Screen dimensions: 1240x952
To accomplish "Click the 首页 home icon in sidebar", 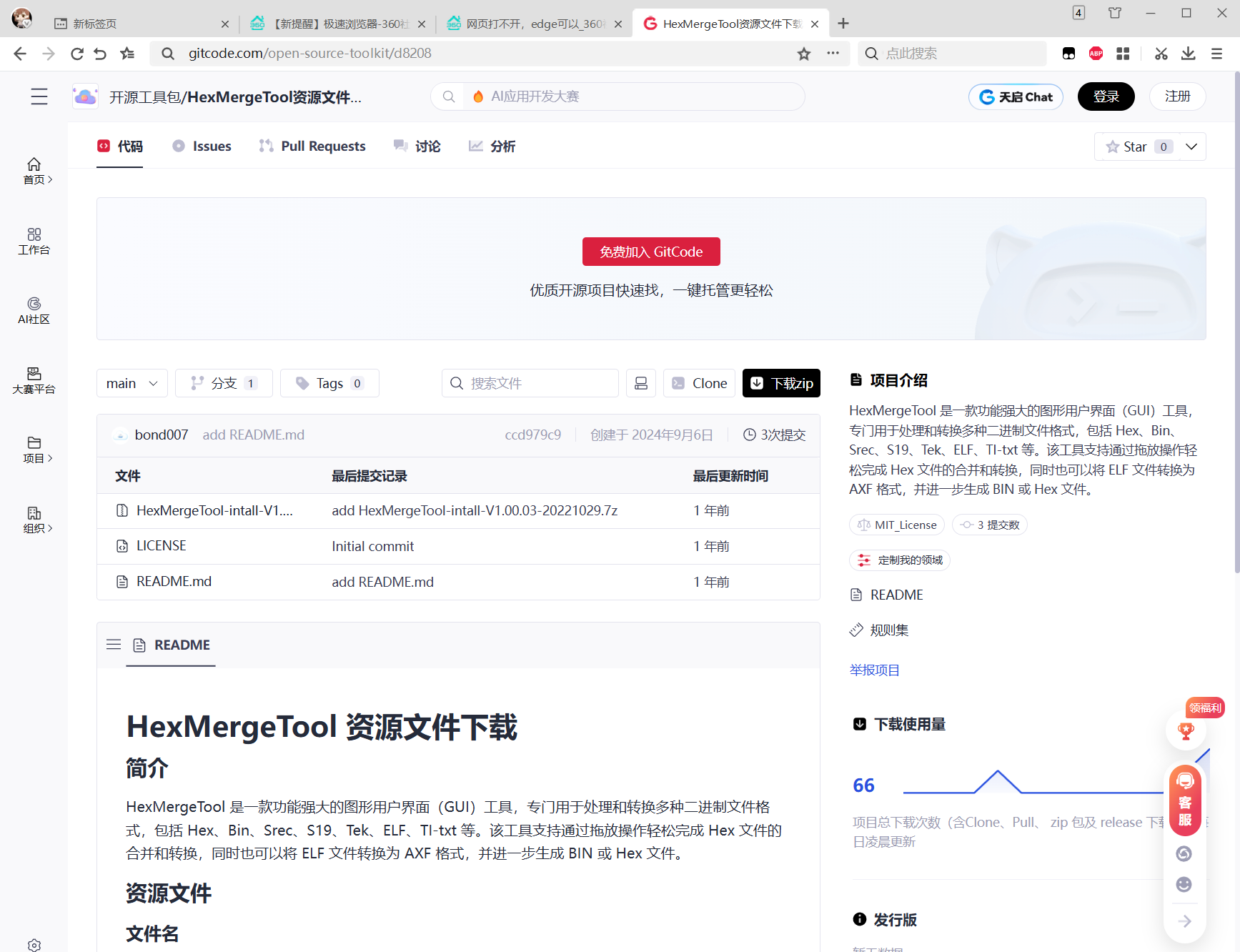I will 34,171.
